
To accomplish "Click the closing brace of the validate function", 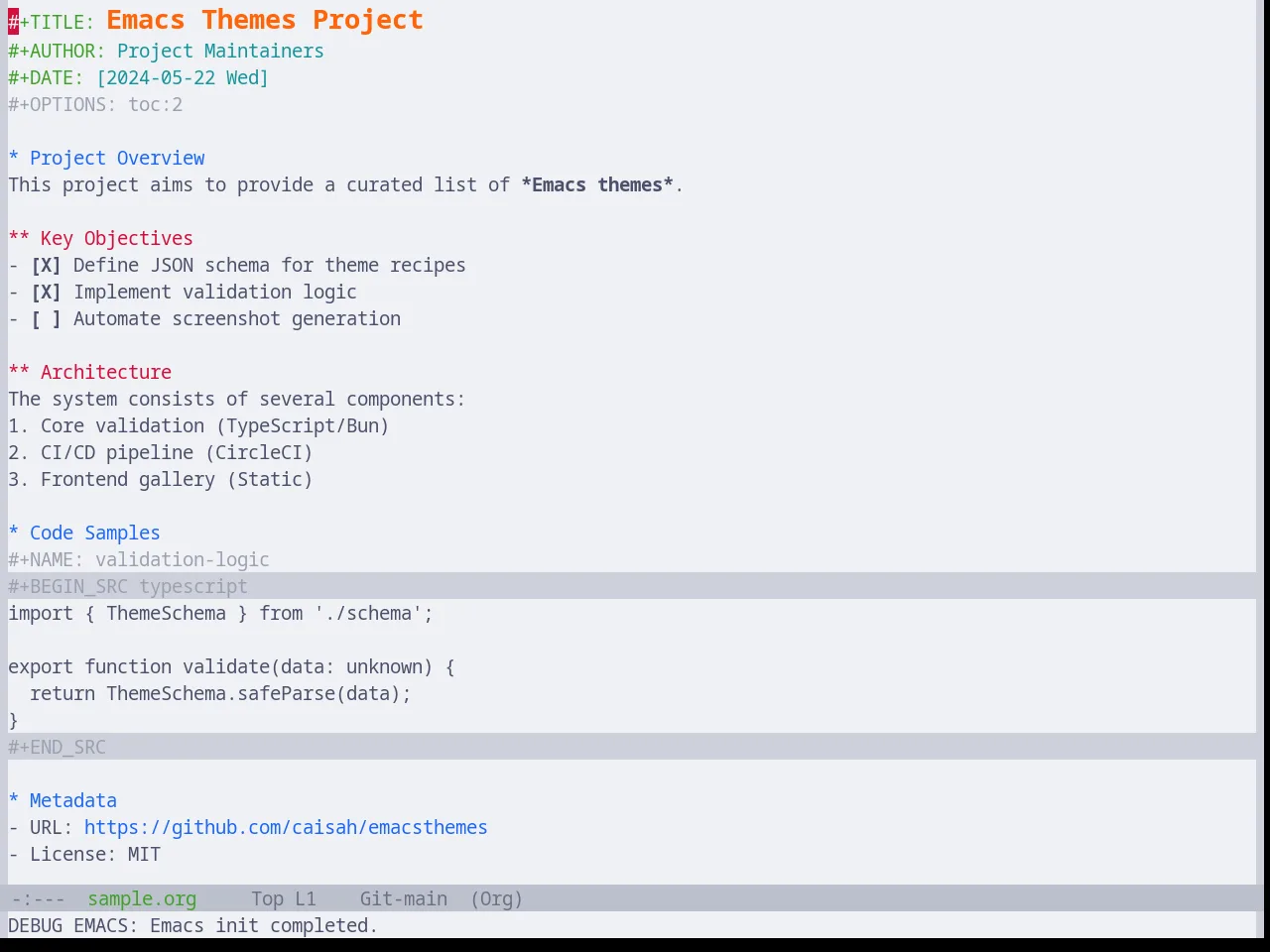I will 14,721.
